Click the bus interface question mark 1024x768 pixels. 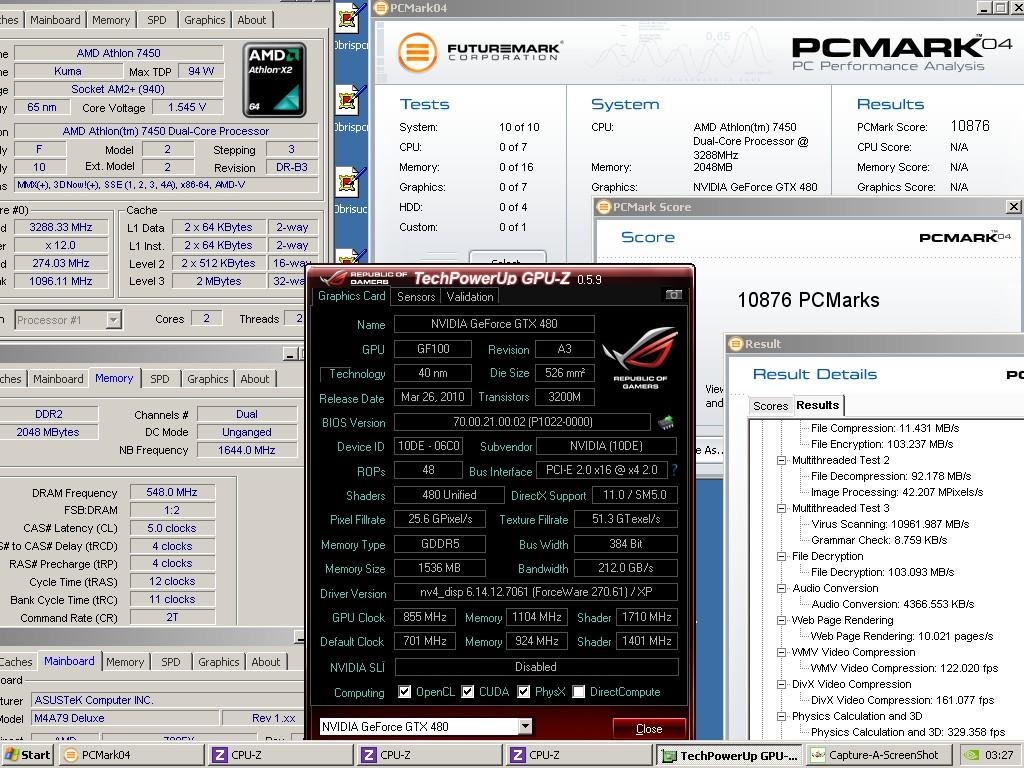coord(674,470)
